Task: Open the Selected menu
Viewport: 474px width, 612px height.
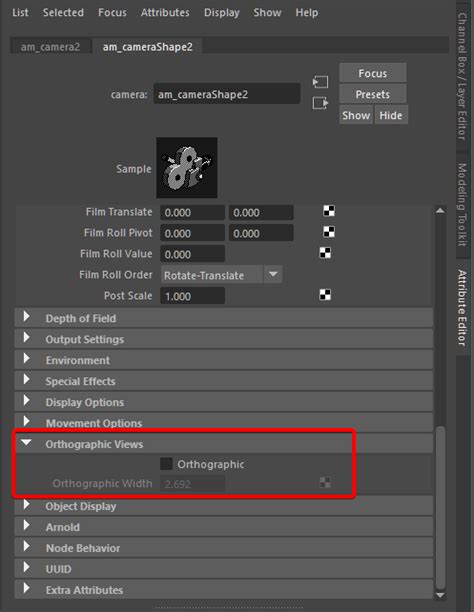Action: 63,12
